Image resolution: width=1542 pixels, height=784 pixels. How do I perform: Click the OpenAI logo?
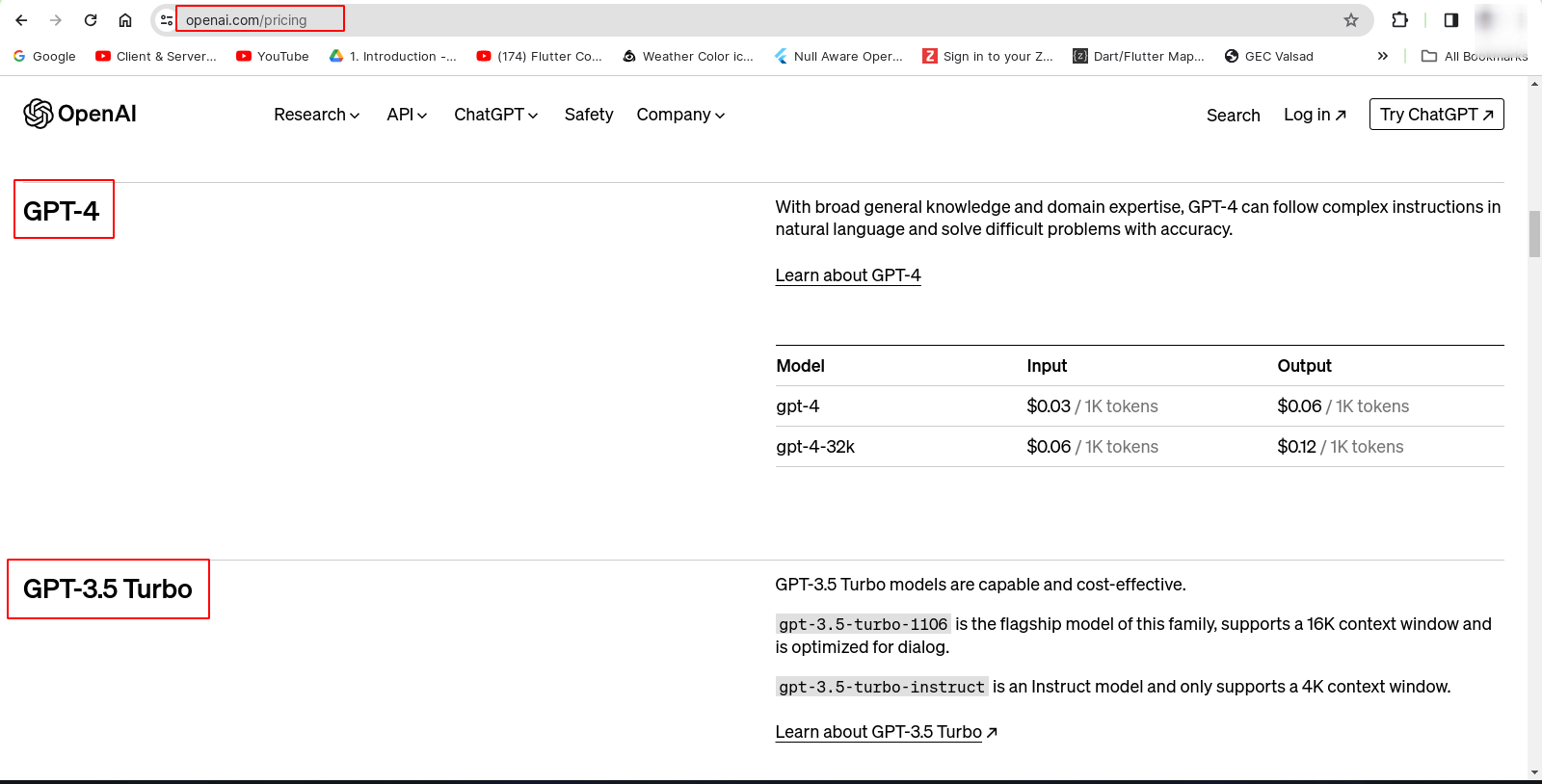coord(80,114)
